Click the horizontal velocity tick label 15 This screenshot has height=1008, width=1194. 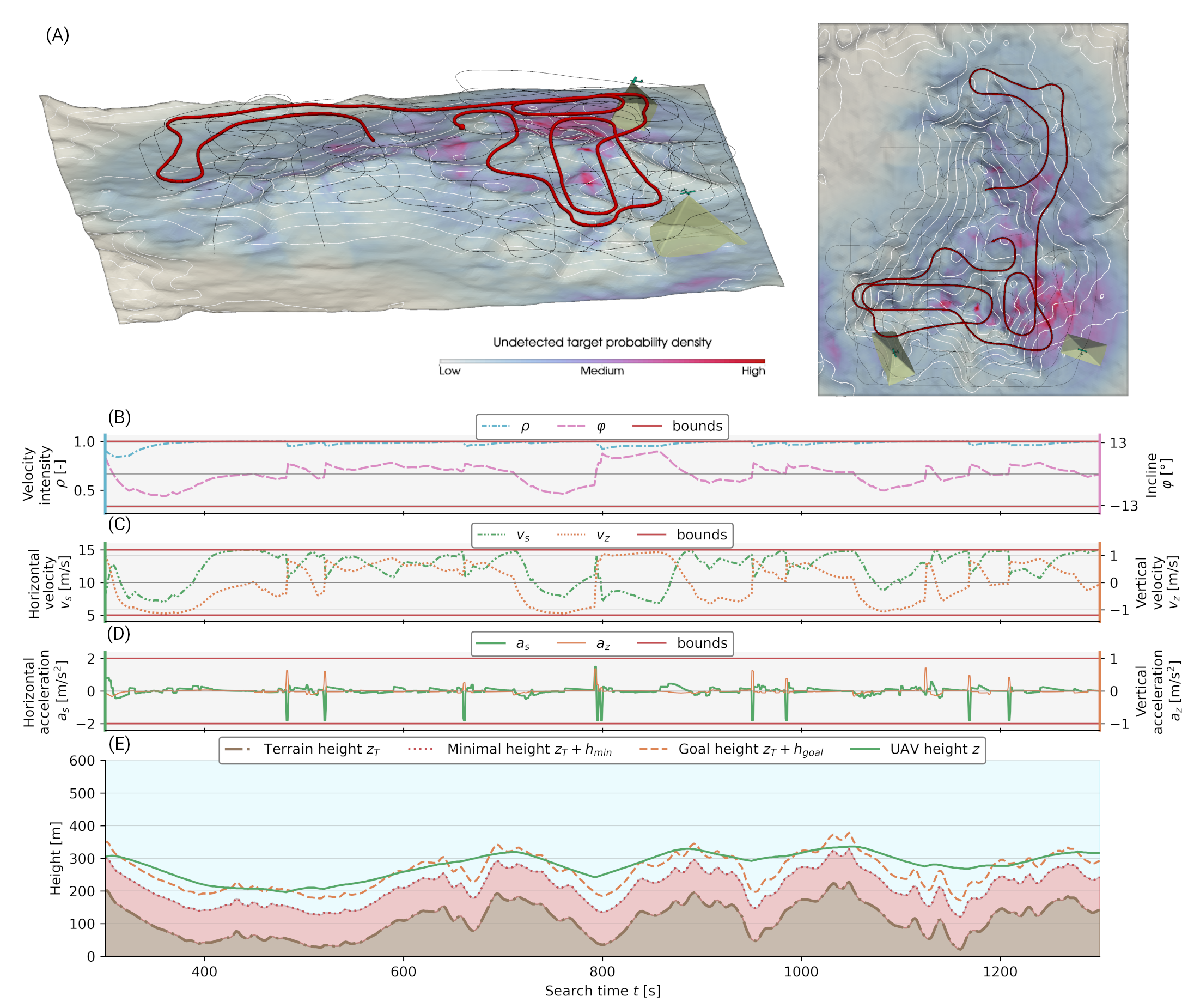pyautogui.click(x=86, y=551)
